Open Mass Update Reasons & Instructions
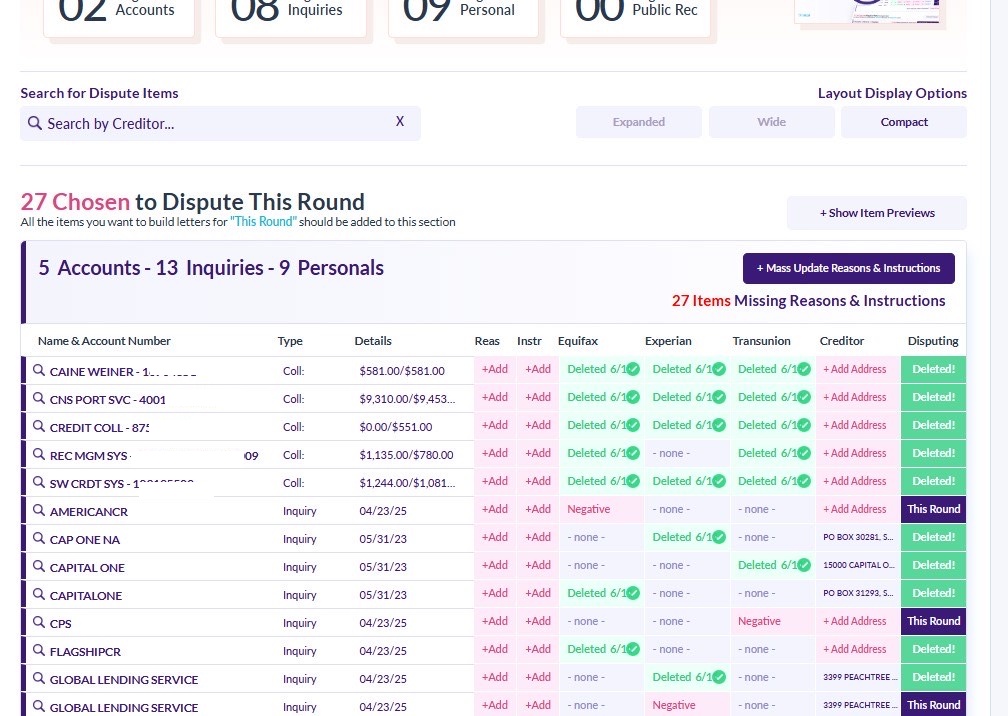 (848, 268)
